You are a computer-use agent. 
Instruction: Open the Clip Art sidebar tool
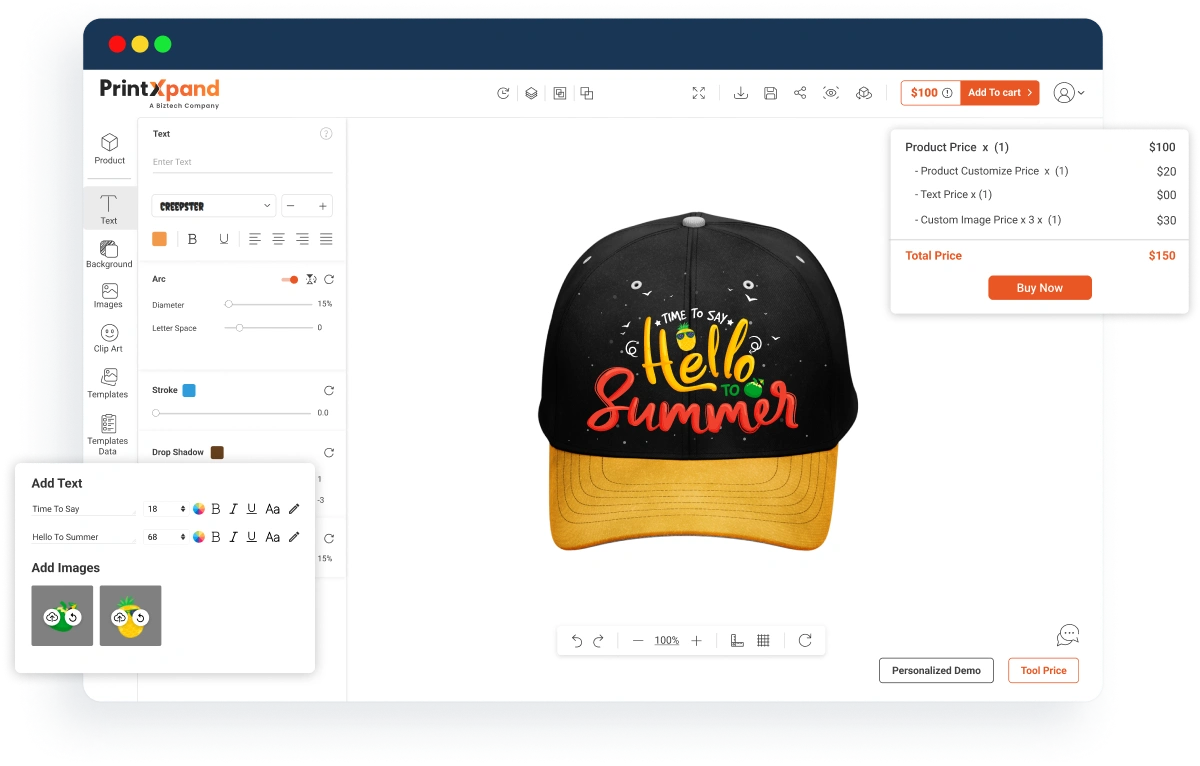tap(109, 338)
